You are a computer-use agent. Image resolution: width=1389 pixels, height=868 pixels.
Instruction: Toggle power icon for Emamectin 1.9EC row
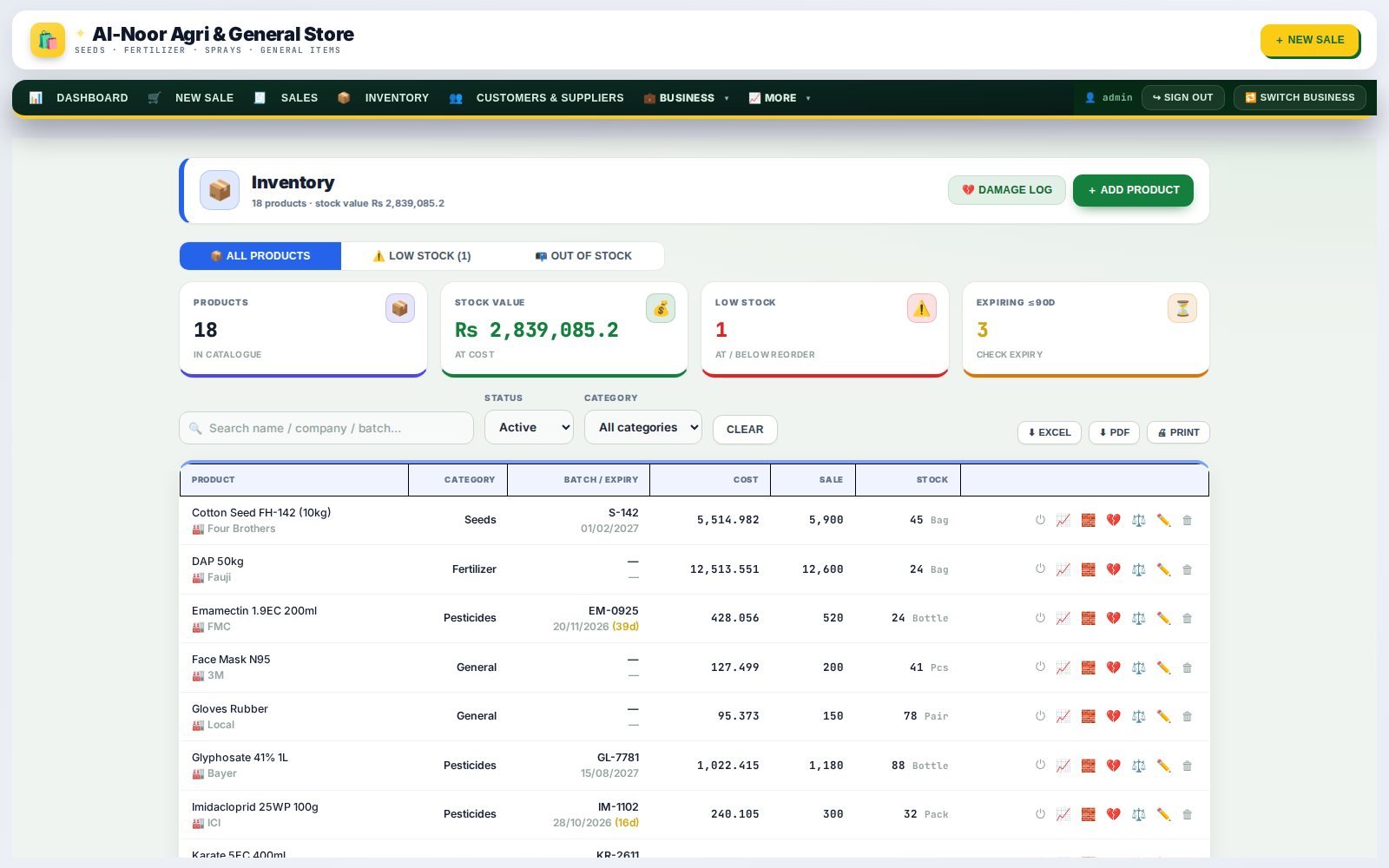coord(1040,618)
